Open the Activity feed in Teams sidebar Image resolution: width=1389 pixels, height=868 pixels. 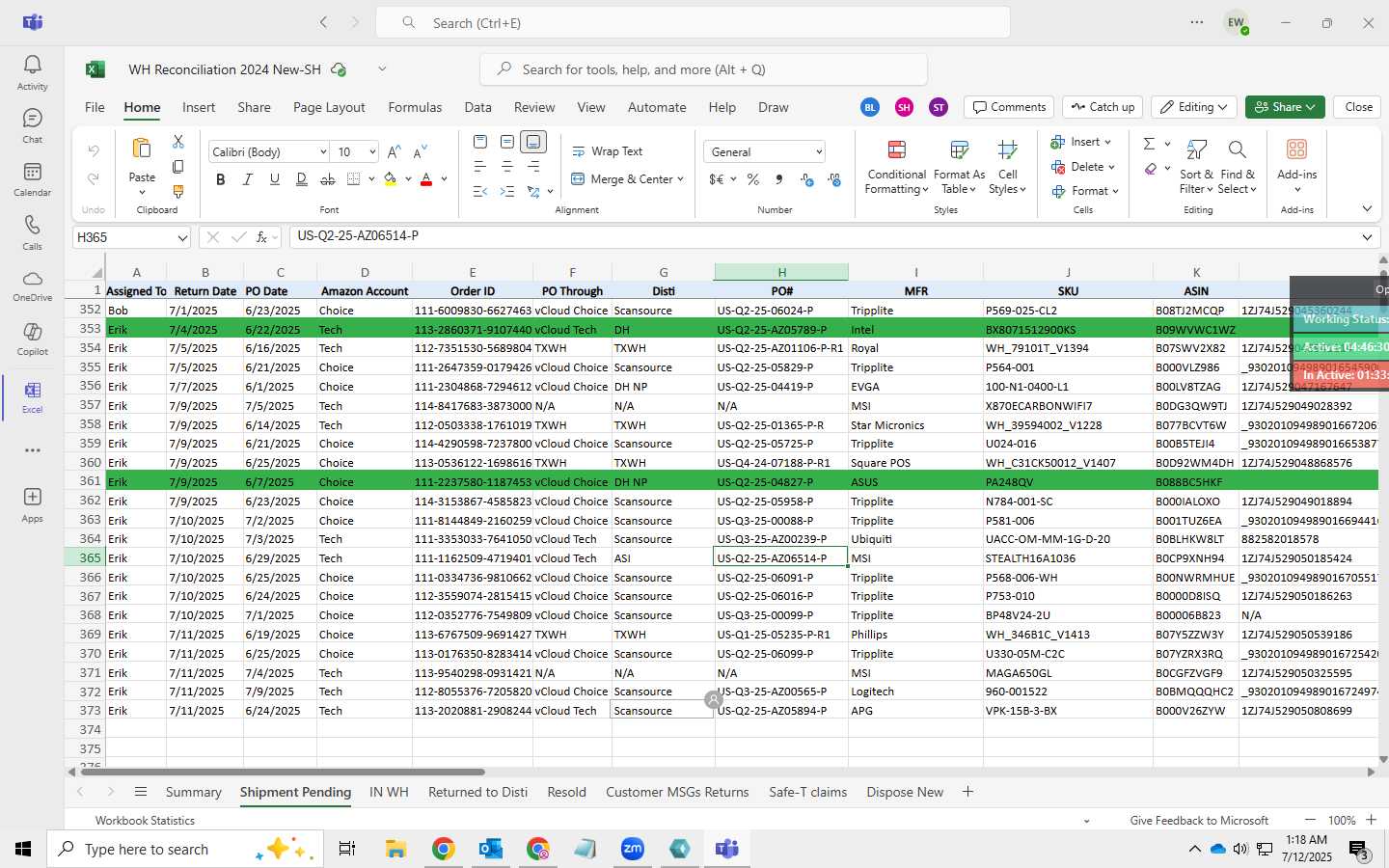point(32,72)
